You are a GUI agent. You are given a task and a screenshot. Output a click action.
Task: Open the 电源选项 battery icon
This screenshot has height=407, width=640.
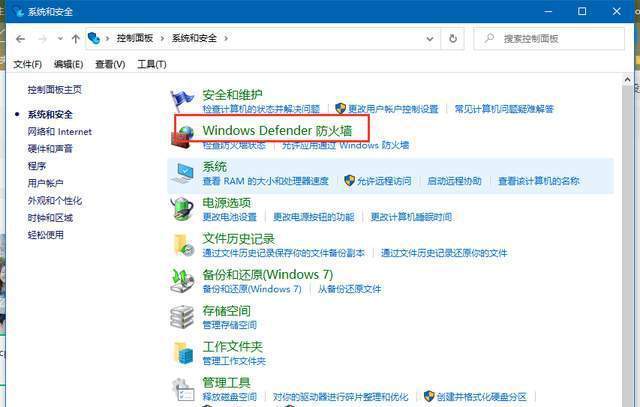point(182,209)
